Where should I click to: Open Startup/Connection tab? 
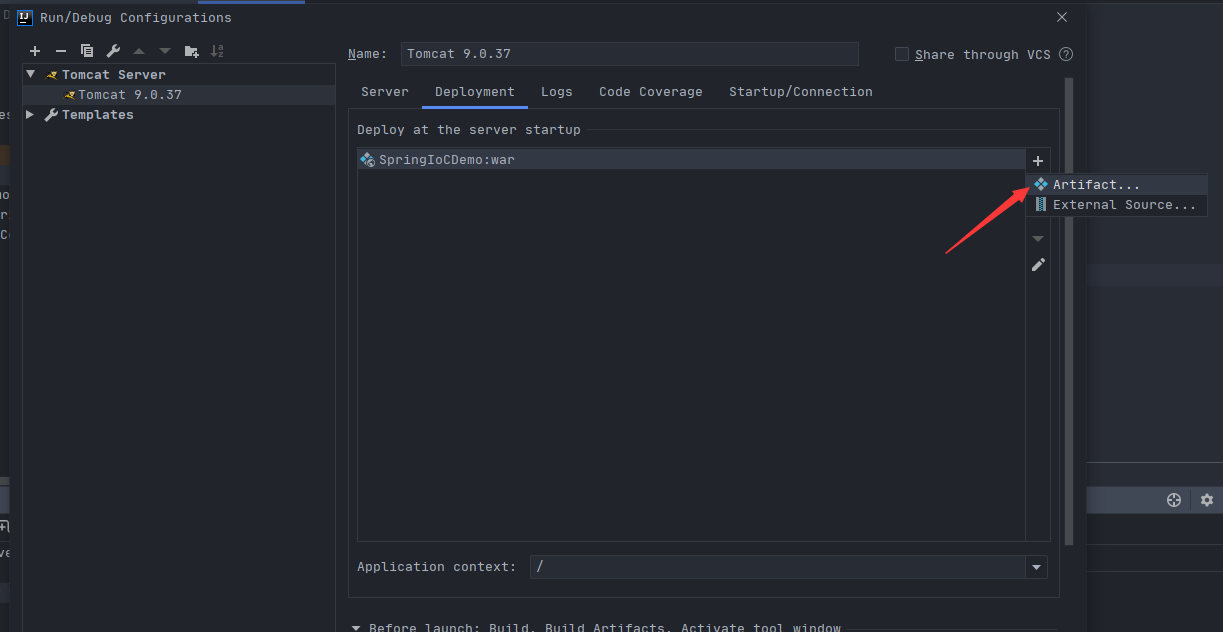pyautogui.click(x=801, y=92)
